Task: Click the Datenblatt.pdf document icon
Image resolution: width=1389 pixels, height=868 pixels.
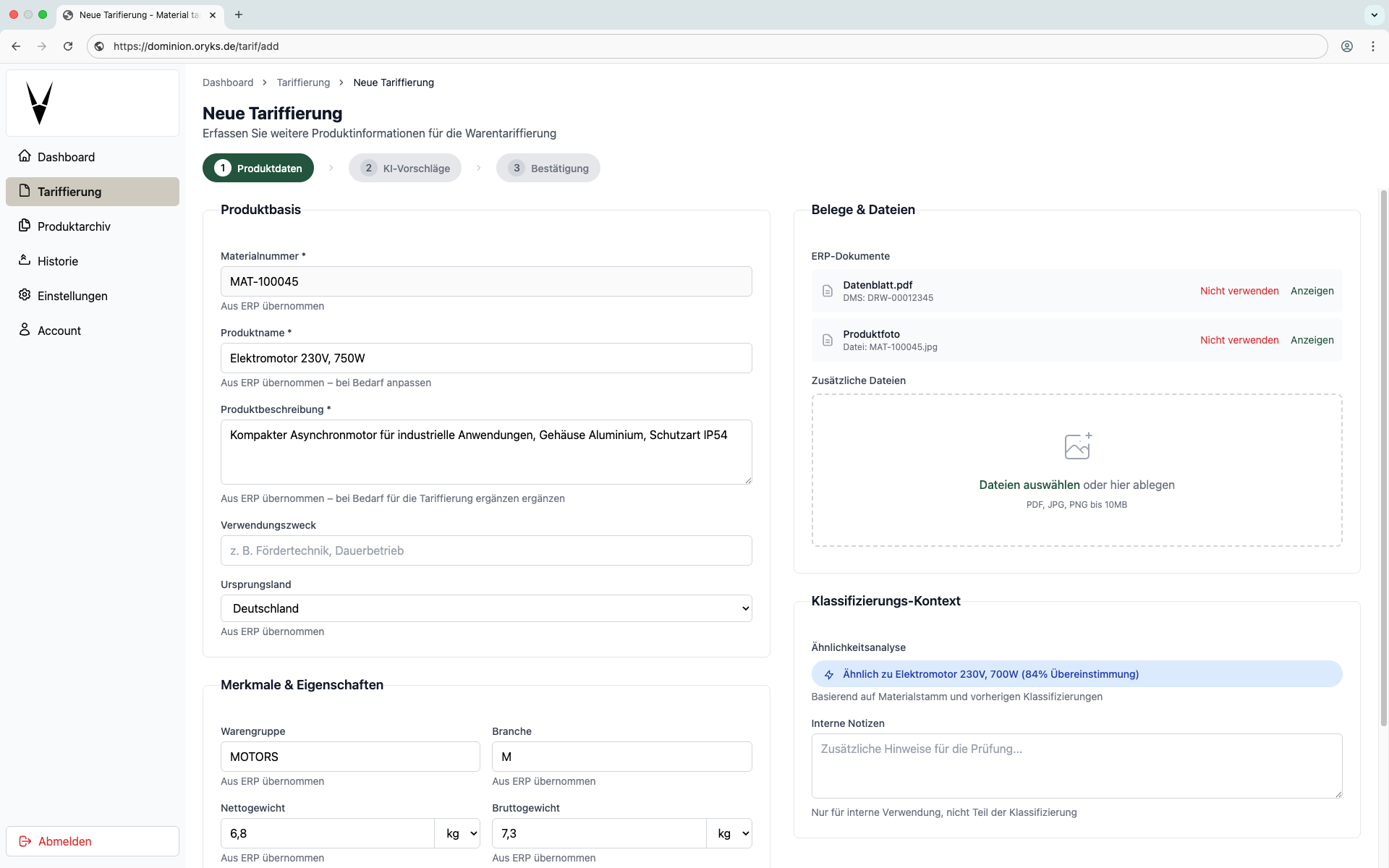Action: pyautogui.click(x=828, y=291)
